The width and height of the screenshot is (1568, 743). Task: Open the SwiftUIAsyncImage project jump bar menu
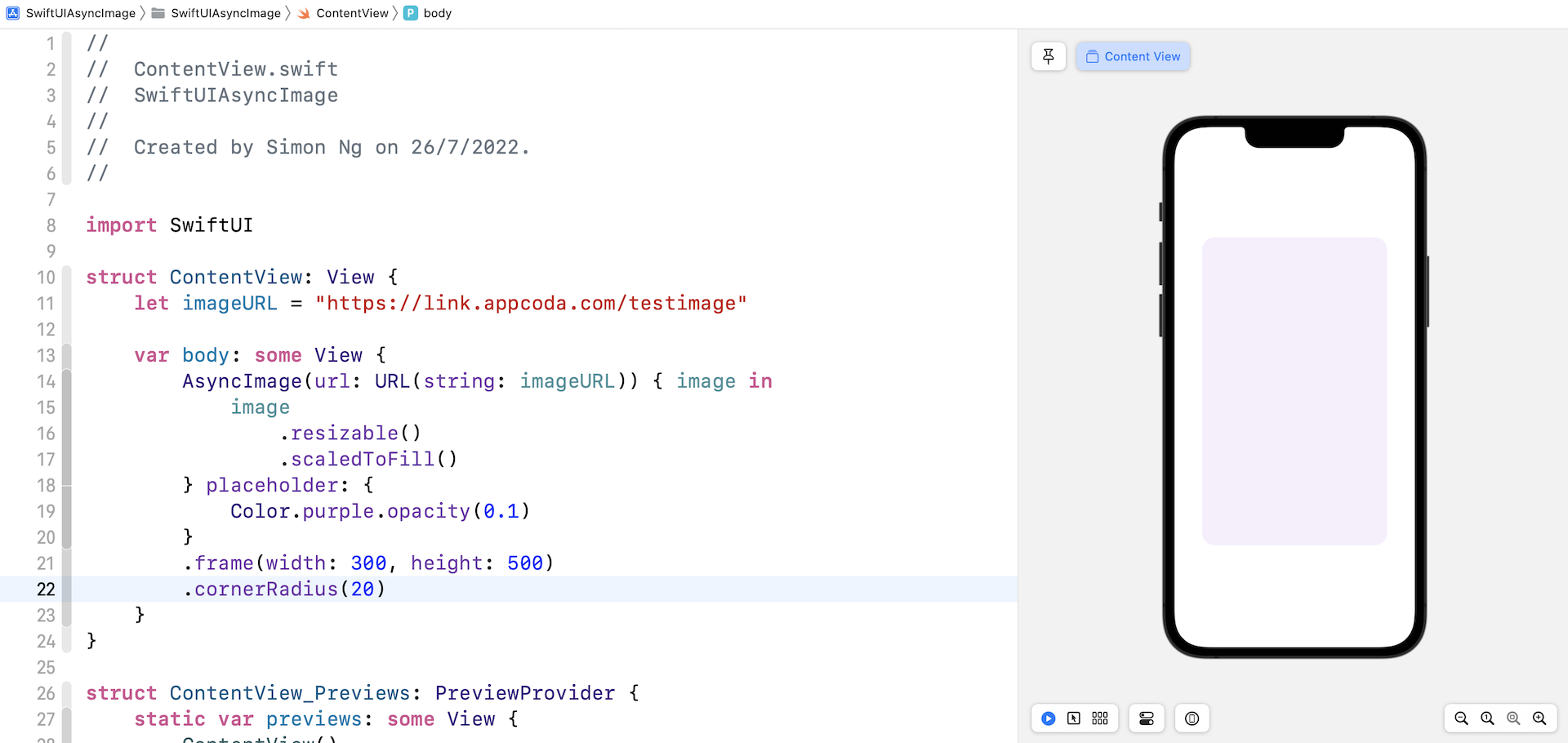click(82, 13)
